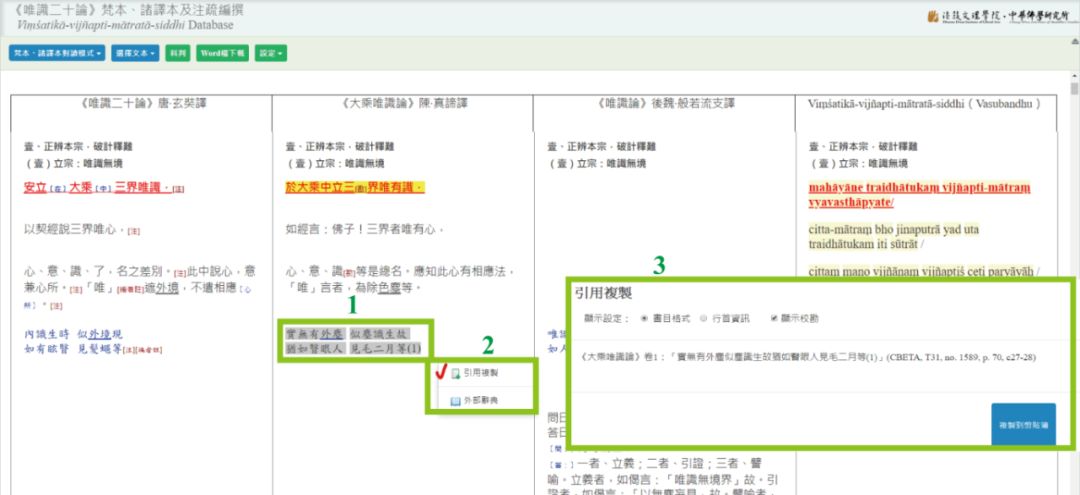Open the 梵本、諸譯本對讀模式 dropdown

pyautogui.click(x=56, y=53)
